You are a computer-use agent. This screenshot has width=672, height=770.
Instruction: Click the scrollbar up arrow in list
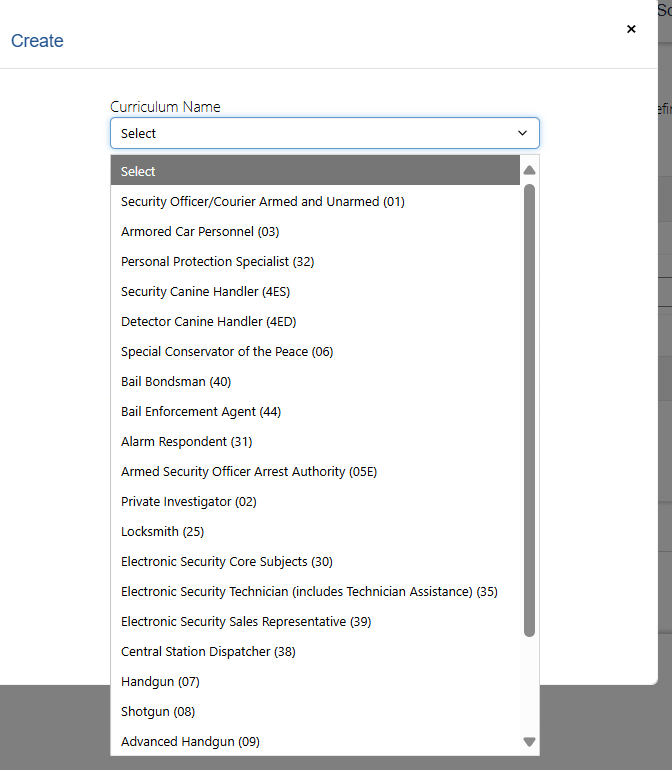coord(529,170)
